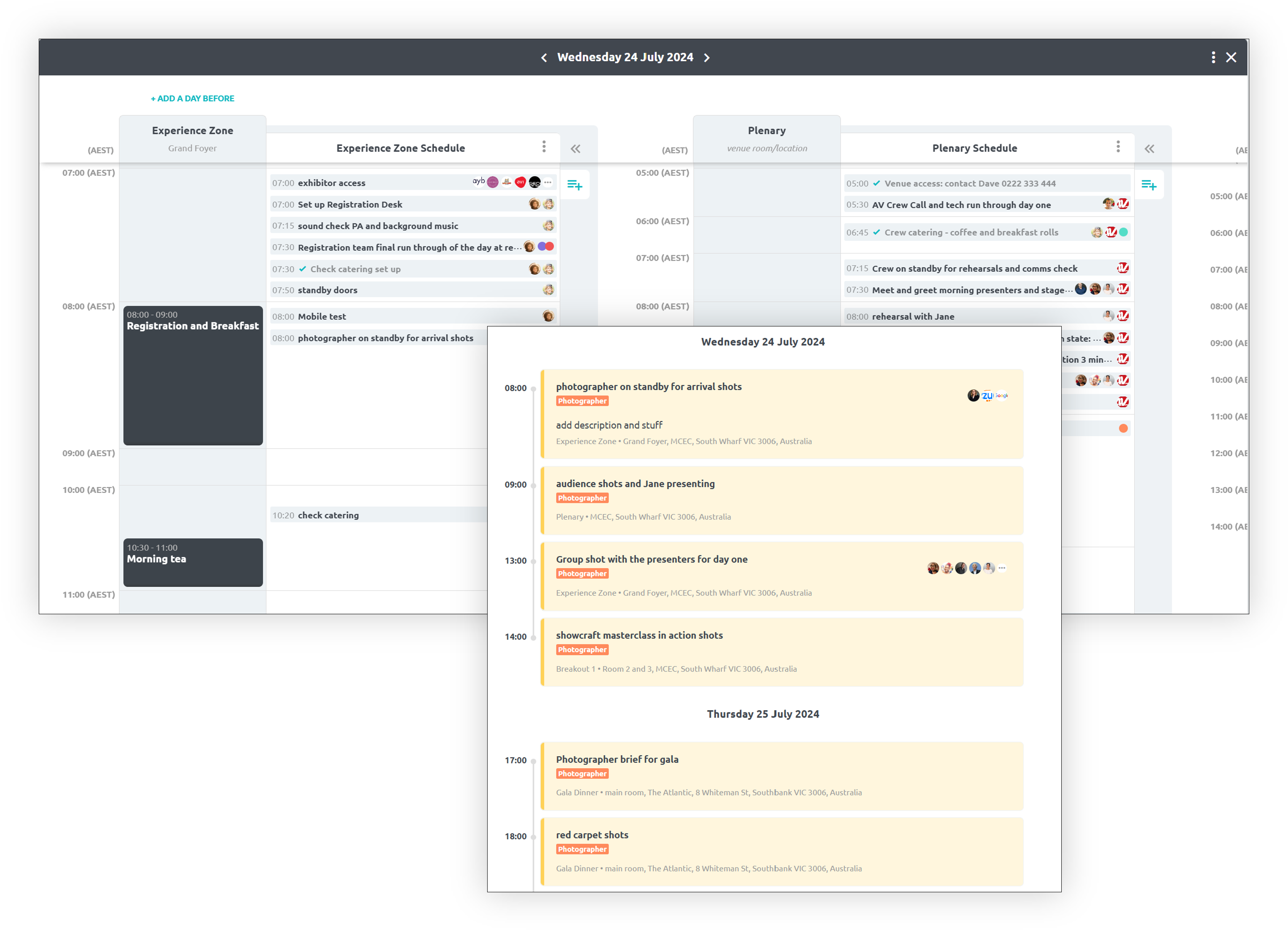Add an item to the Plenary Schedule
Viewport: 1288px width, 931px height.
click(x=1150, y=185)
